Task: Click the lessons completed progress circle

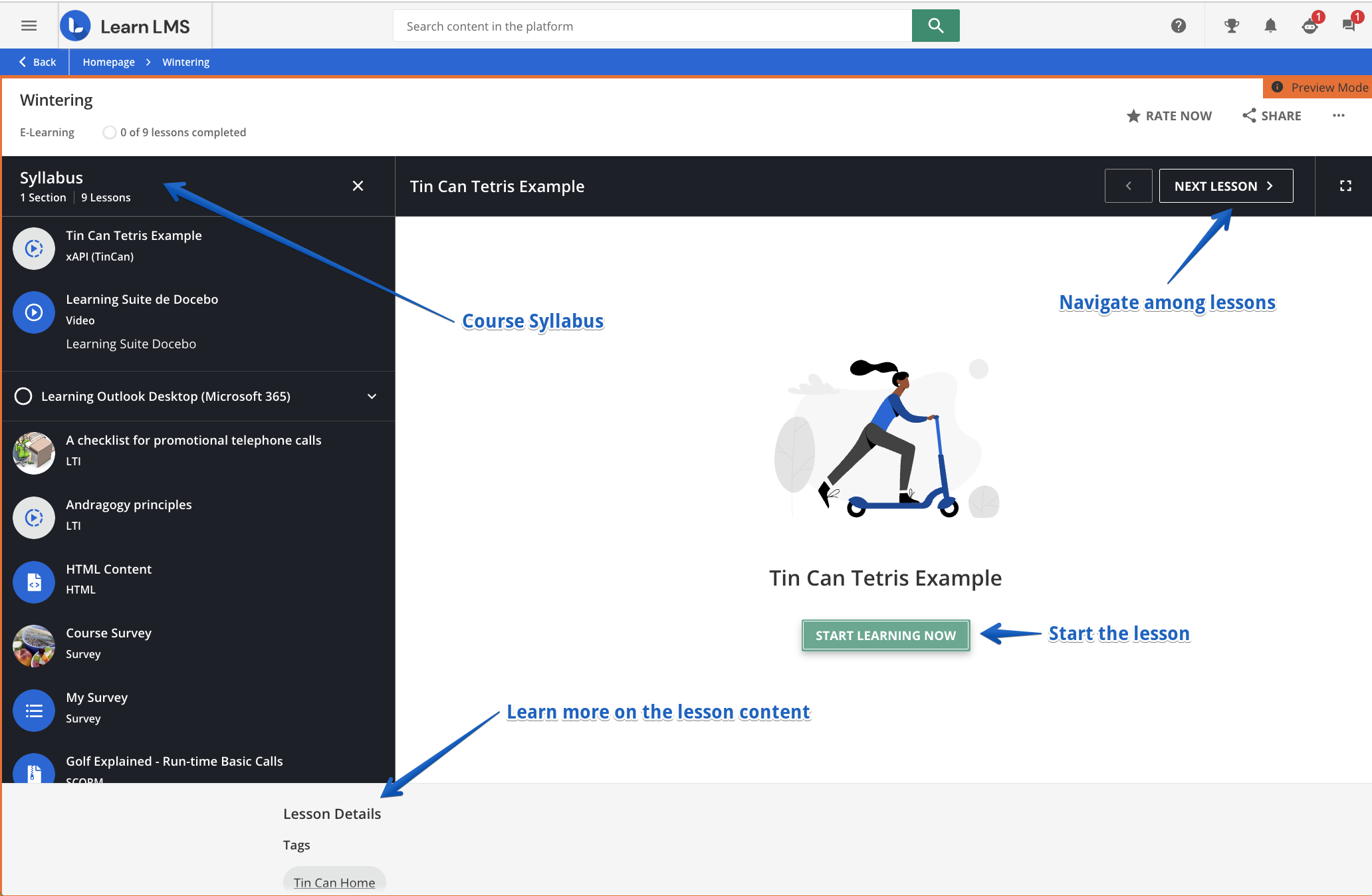Action: click(x=109, y=132)
